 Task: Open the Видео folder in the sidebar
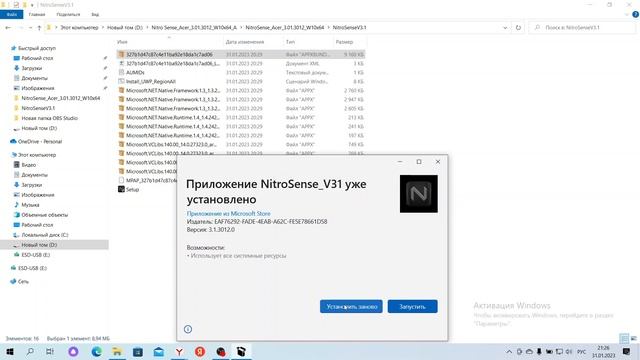click(29, 165)
